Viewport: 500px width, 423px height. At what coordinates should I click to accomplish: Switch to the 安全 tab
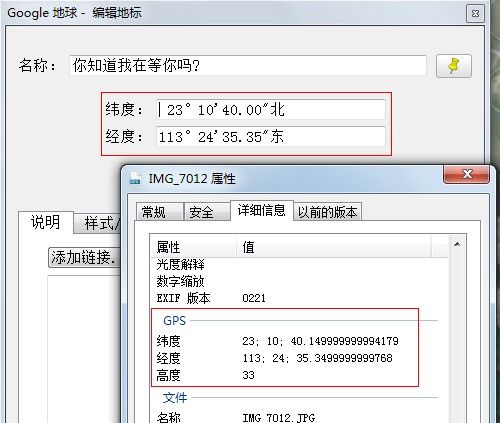(207, 212)
